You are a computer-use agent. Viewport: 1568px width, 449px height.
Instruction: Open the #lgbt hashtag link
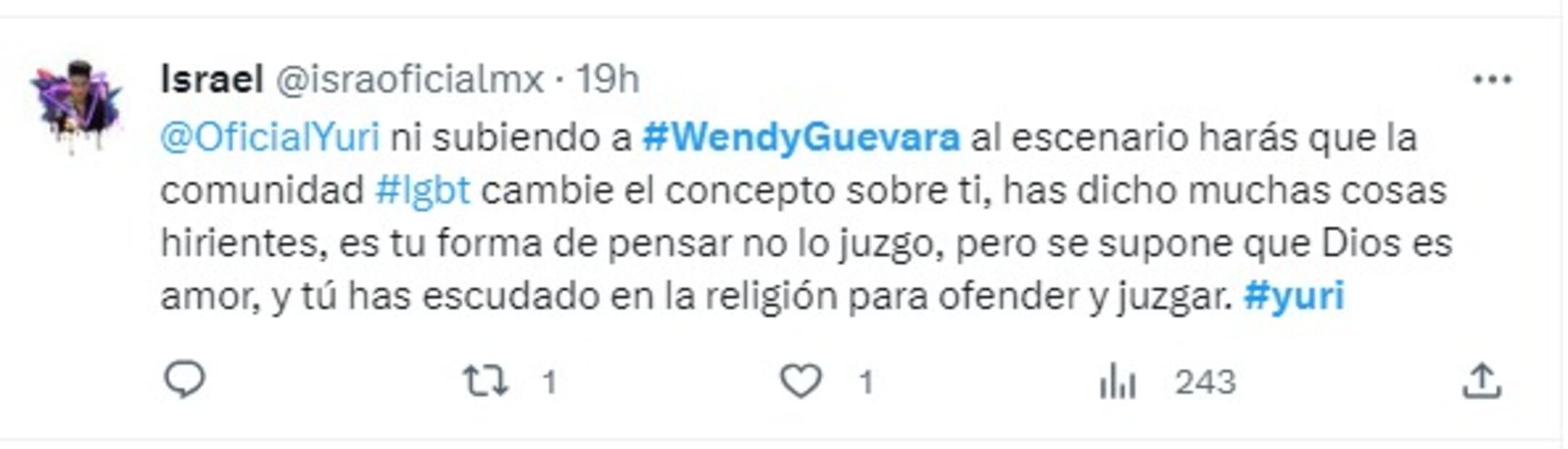pos(423,190)
